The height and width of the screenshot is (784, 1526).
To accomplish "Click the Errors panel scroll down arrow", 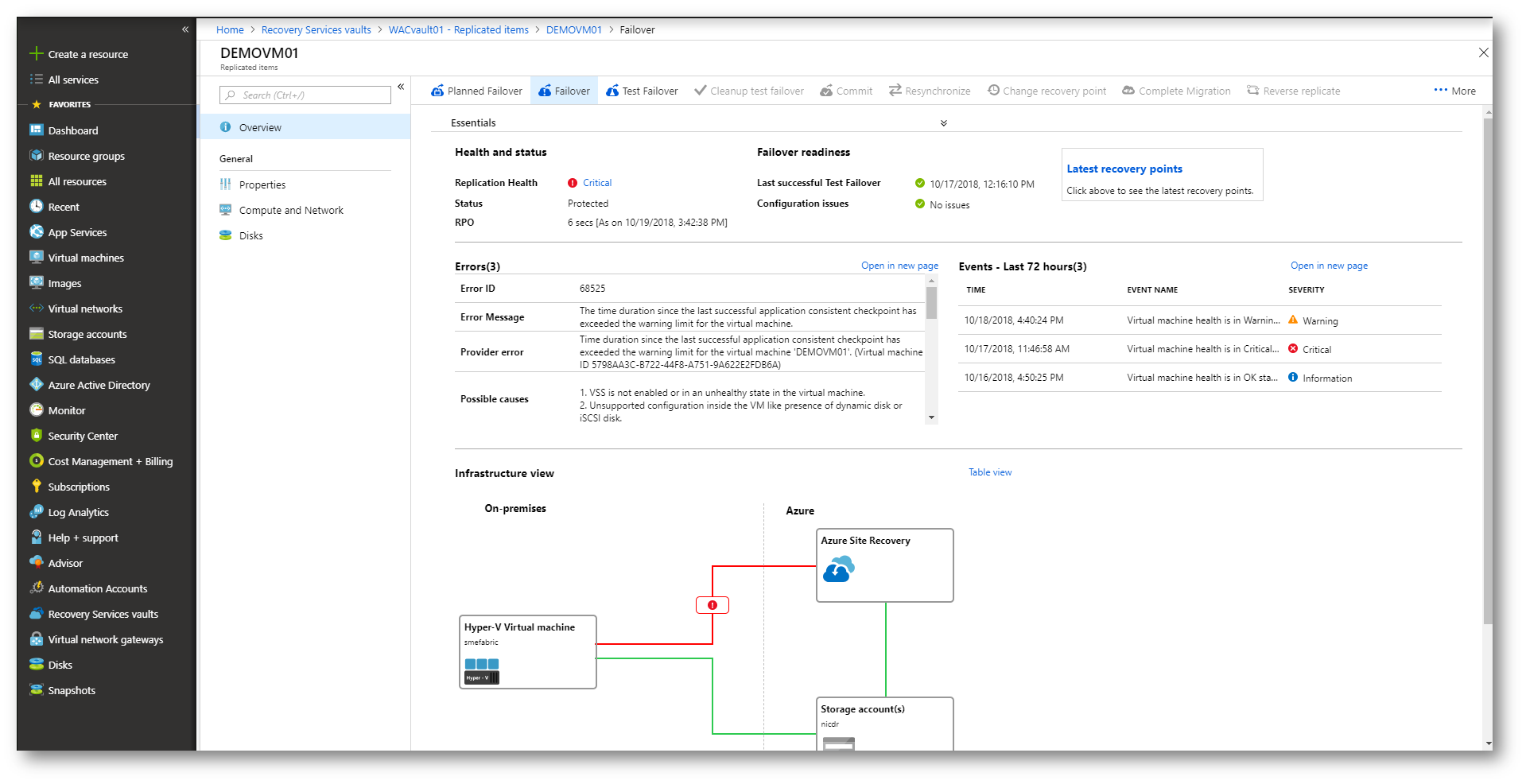I will point(932,417).
